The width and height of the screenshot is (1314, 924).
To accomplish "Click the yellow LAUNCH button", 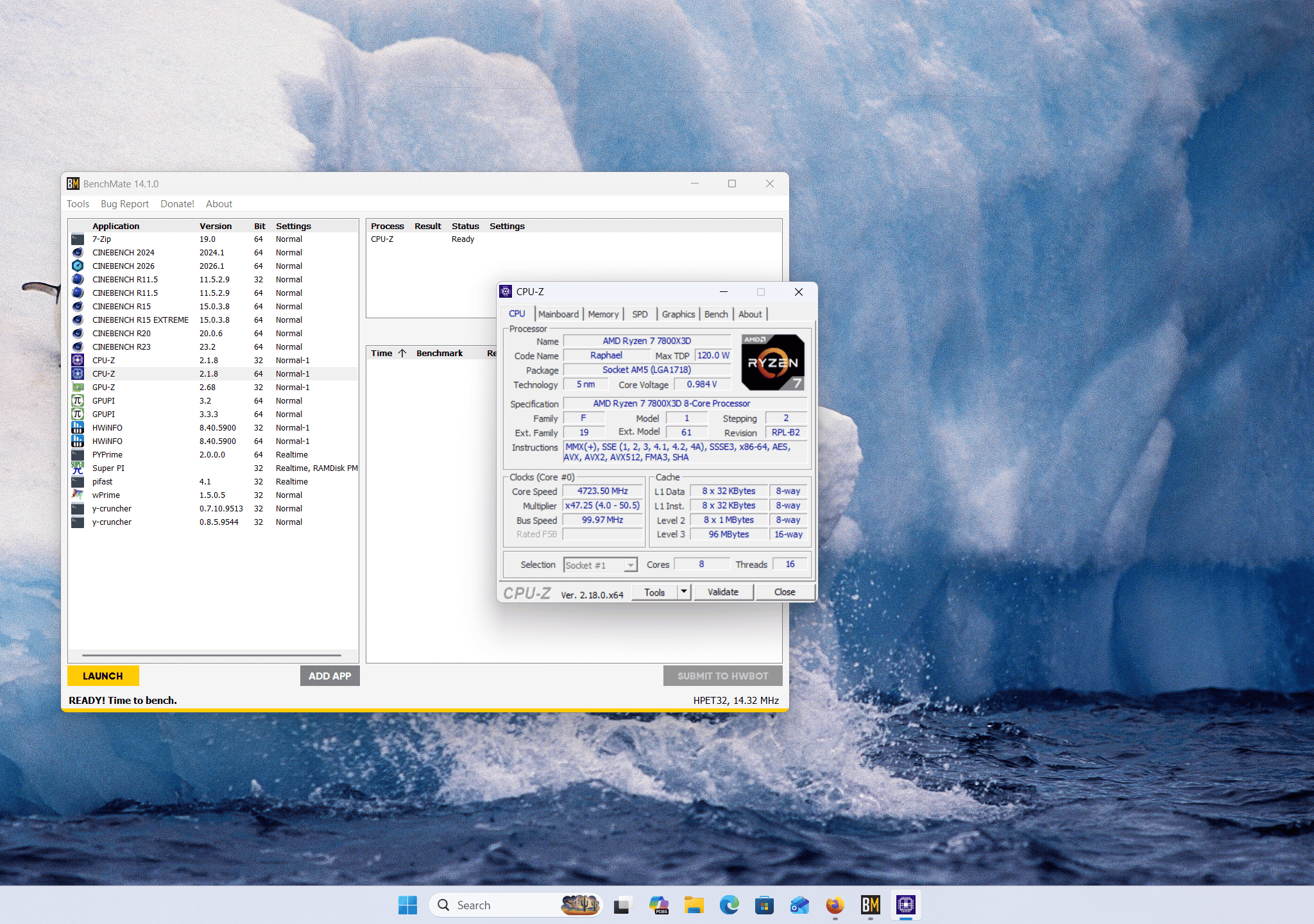I will click(x=103, y=676).
